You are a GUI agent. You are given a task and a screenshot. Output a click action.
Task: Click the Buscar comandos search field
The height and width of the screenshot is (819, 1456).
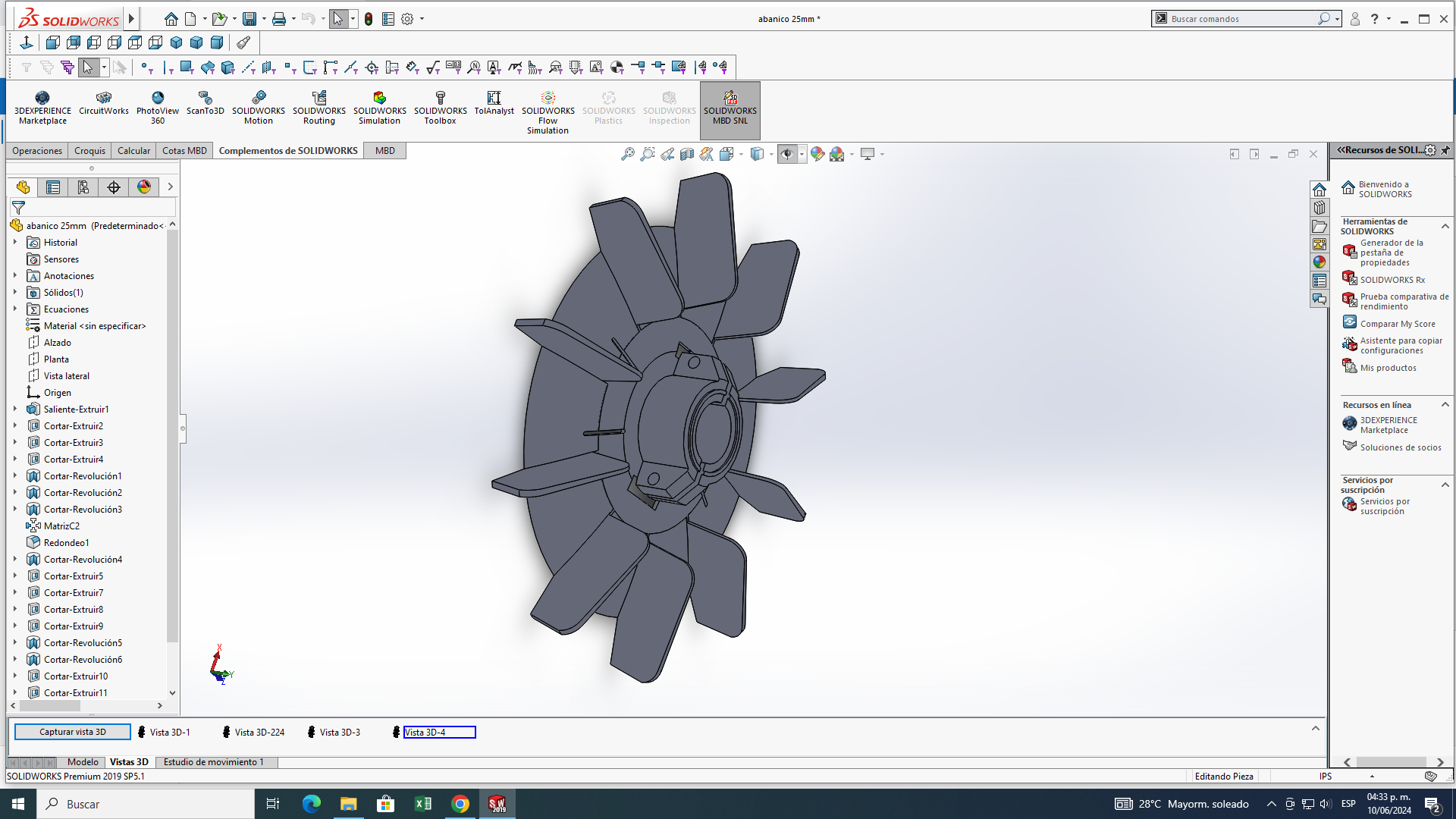coord(1242,19)
